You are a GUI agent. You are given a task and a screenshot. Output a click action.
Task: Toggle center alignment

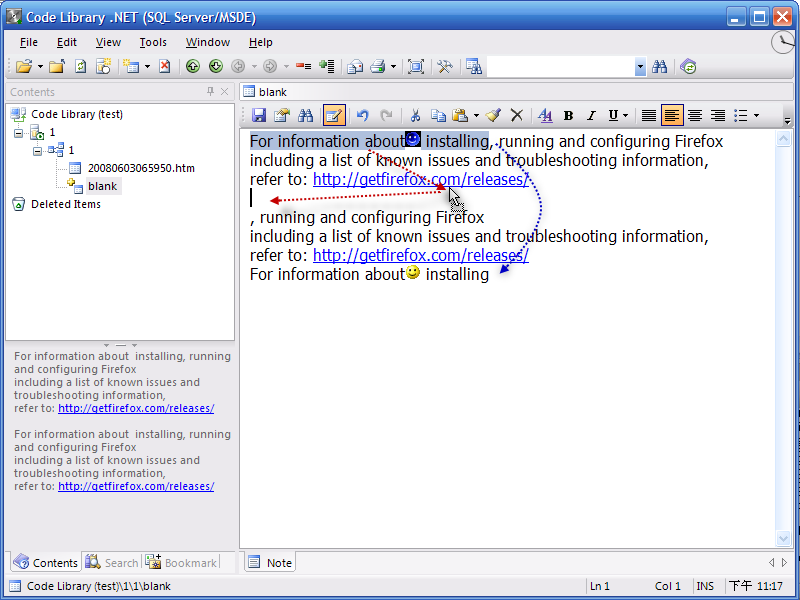click(694, 116)
